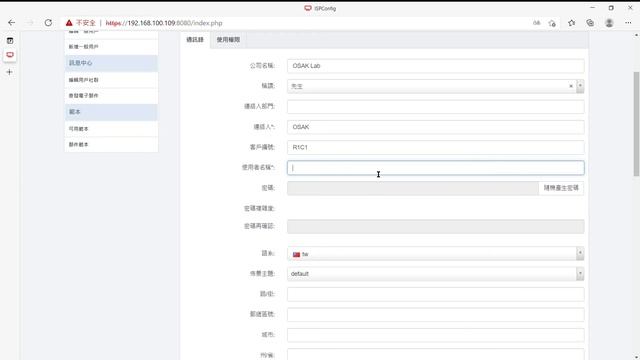Image resolution: width=640 pixels, height=360 pixels.
Task: Open 可用範本 item in the left menu
Action: pyautogui.click(x=111, y=129)
